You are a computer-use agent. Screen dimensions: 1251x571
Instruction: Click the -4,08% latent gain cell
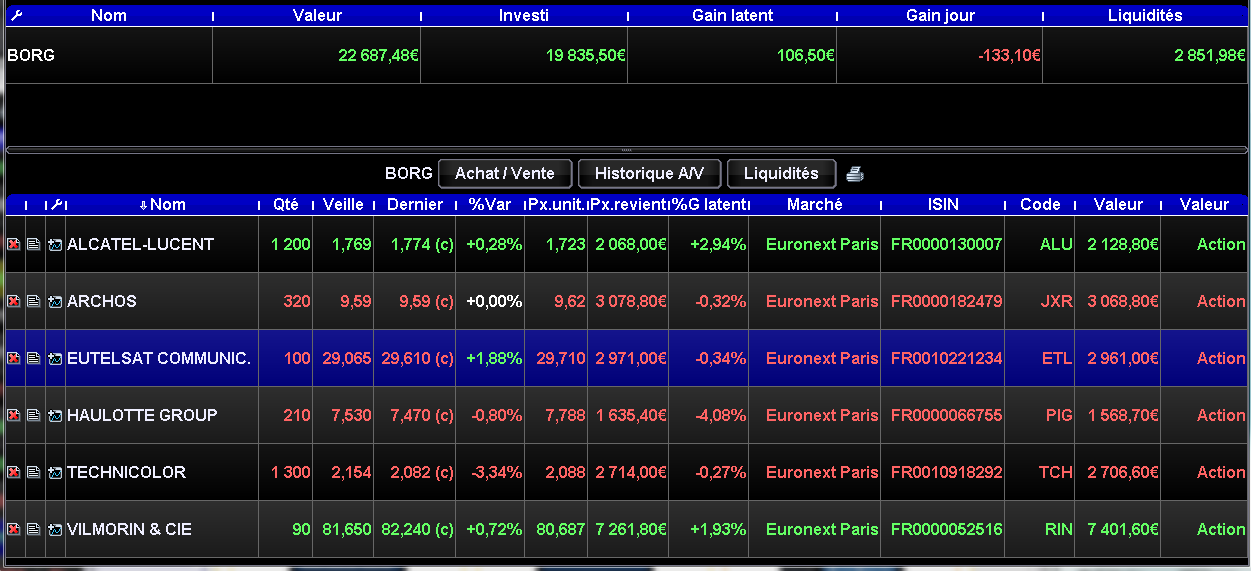(x=719, y=415)
